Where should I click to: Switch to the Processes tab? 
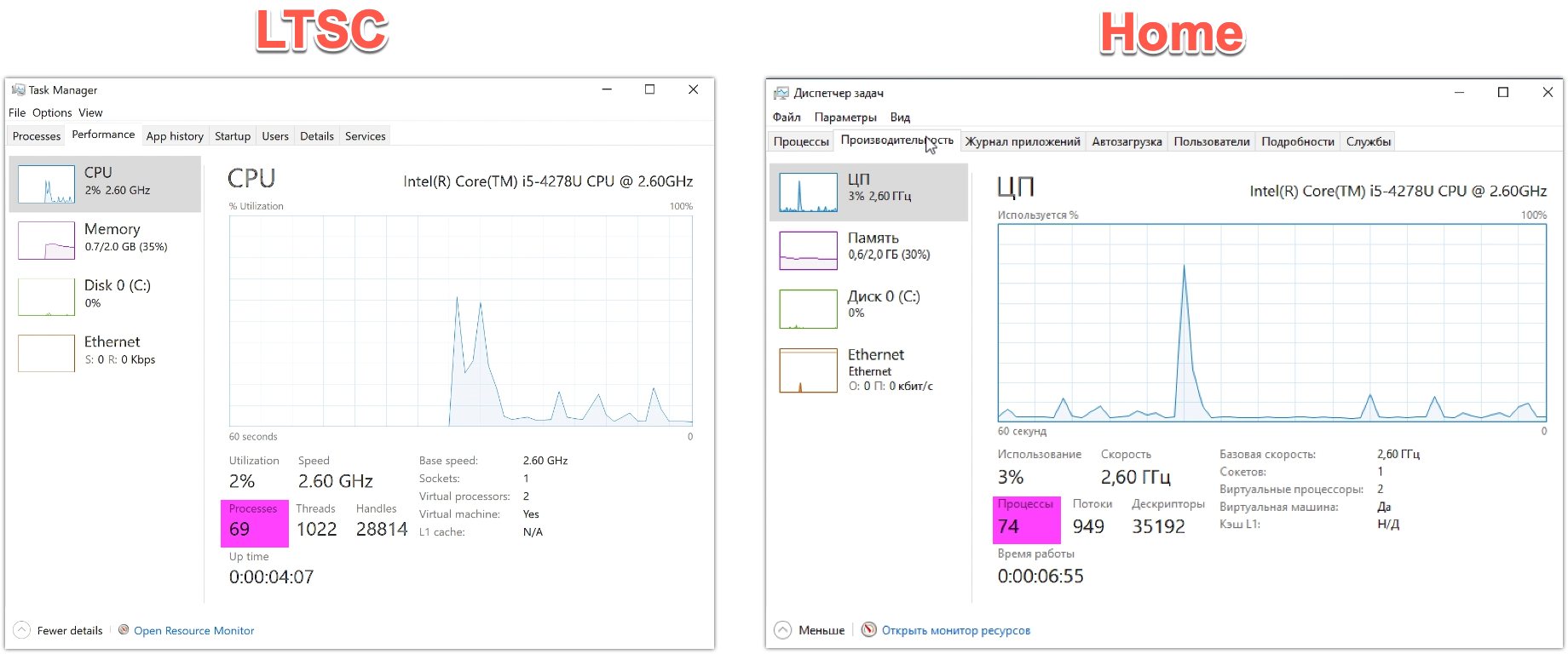[37, 136]
